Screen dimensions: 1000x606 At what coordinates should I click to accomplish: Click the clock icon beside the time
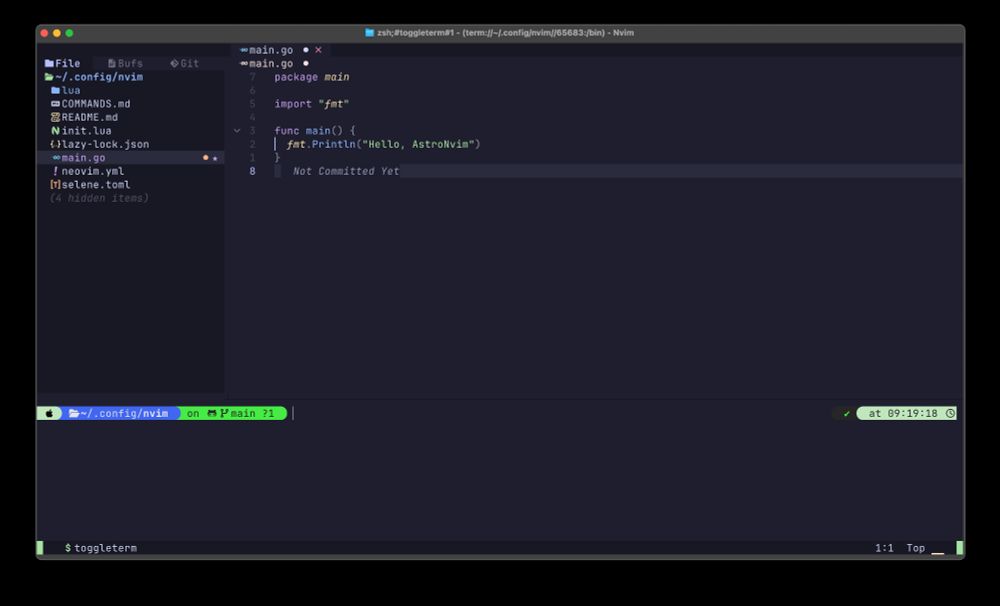(950, 413)
